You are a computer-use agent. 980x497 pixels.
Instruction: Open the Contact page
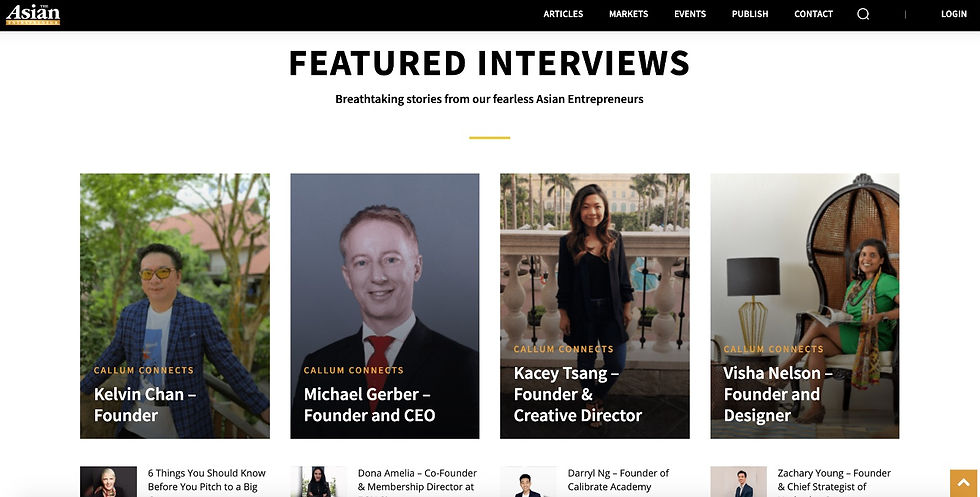click(x=813, y=14)
